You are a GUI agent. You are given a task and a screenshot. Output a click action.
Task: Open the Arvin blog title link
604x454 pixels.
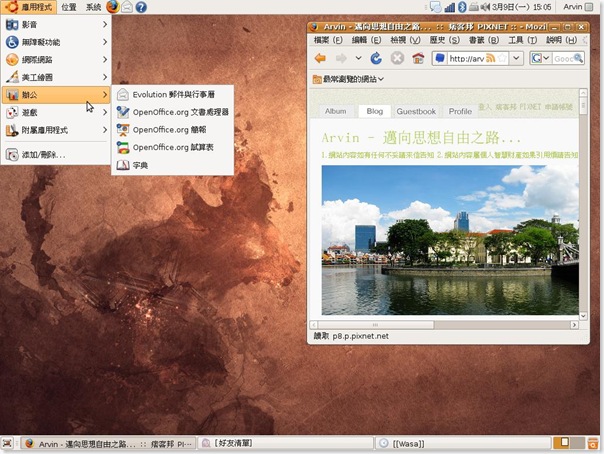click(x=421, y=138)
